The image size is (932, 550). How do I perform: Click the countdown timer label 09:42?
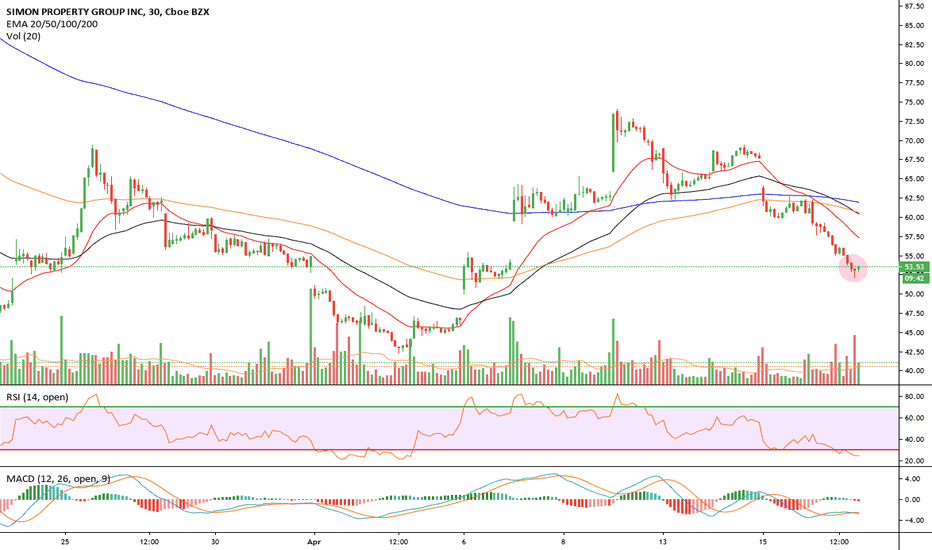point(914,278)
